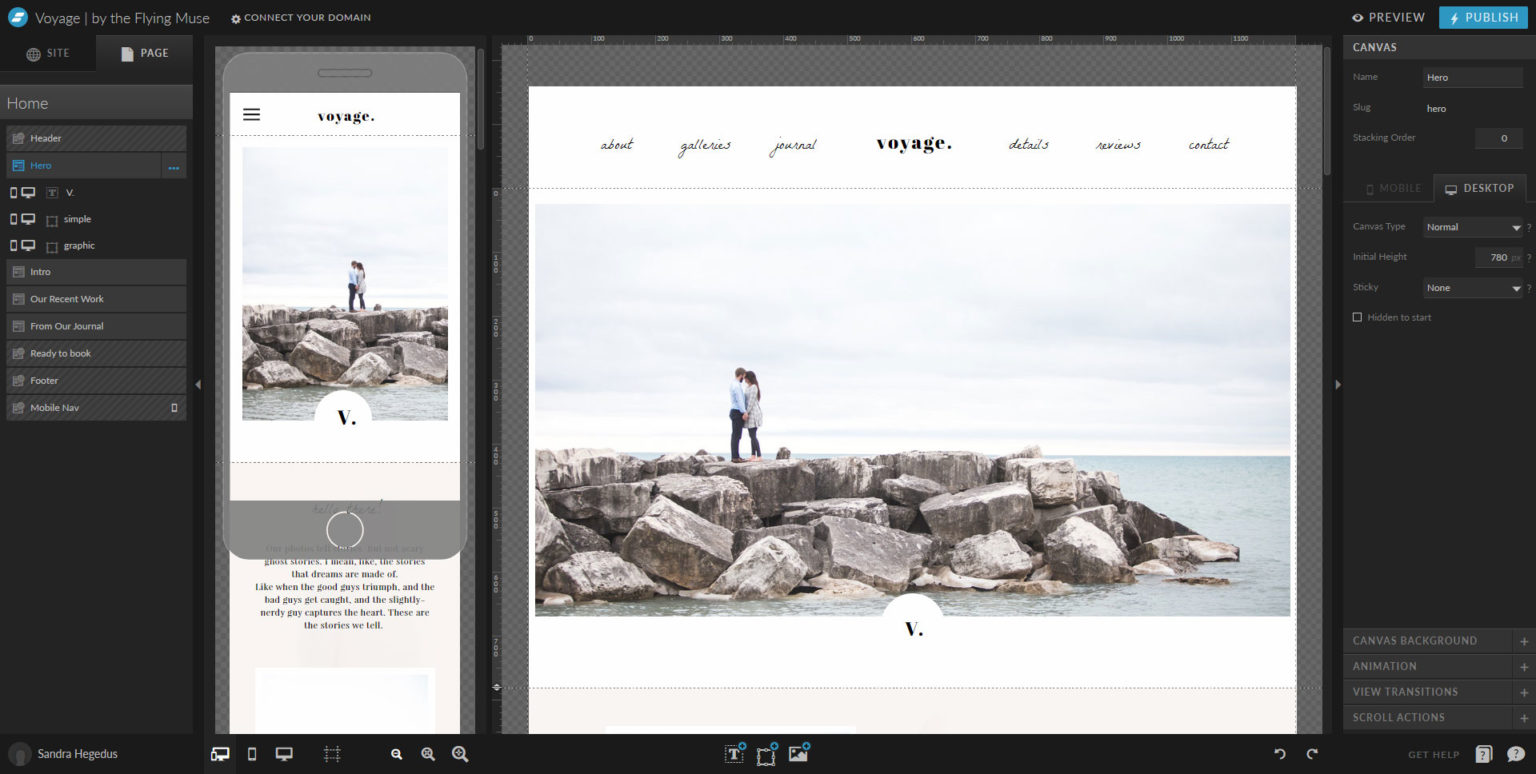Open the Sticky dropdown
This screenshot has width=1536, height=774.
pyautogui.click(x=1472, y=288)
